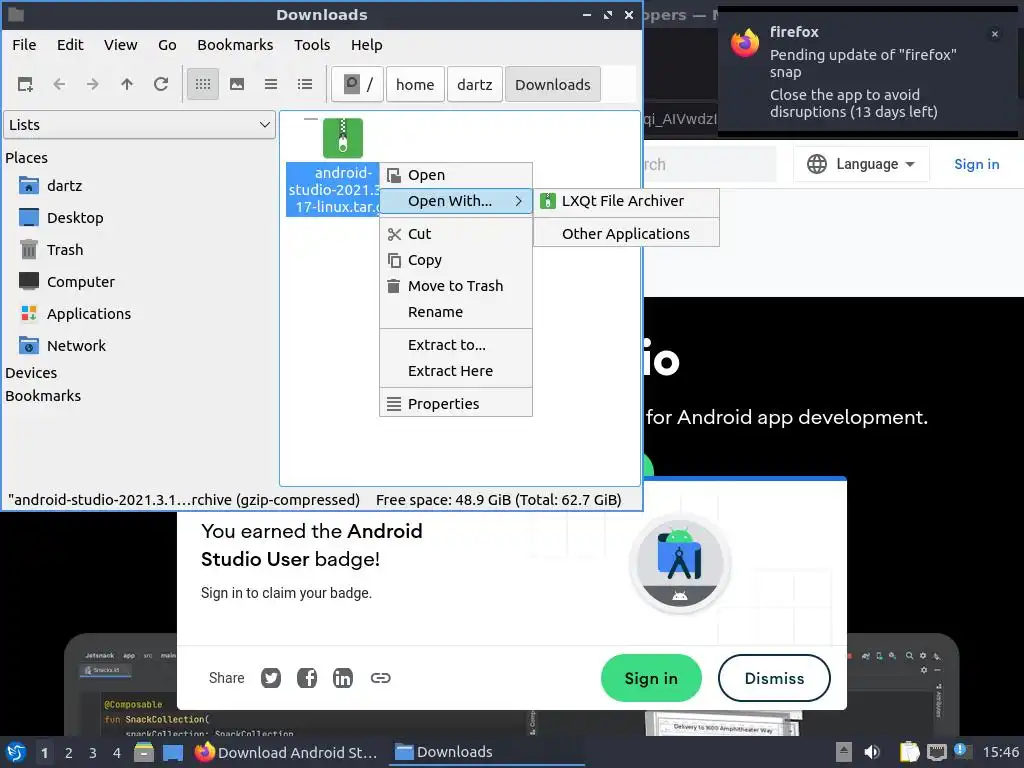
Task: Switch to detailed list view
Action: tap(305, 84)
